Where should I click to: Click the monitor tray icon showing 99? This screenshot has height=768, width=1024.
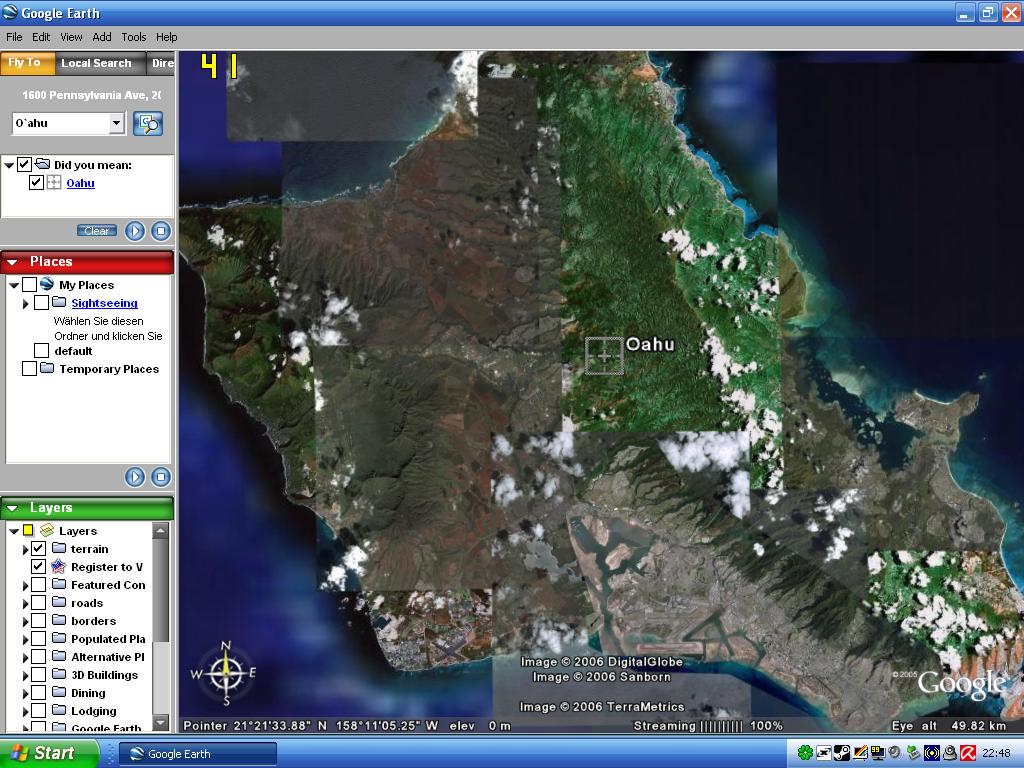[x=877, y=753]
